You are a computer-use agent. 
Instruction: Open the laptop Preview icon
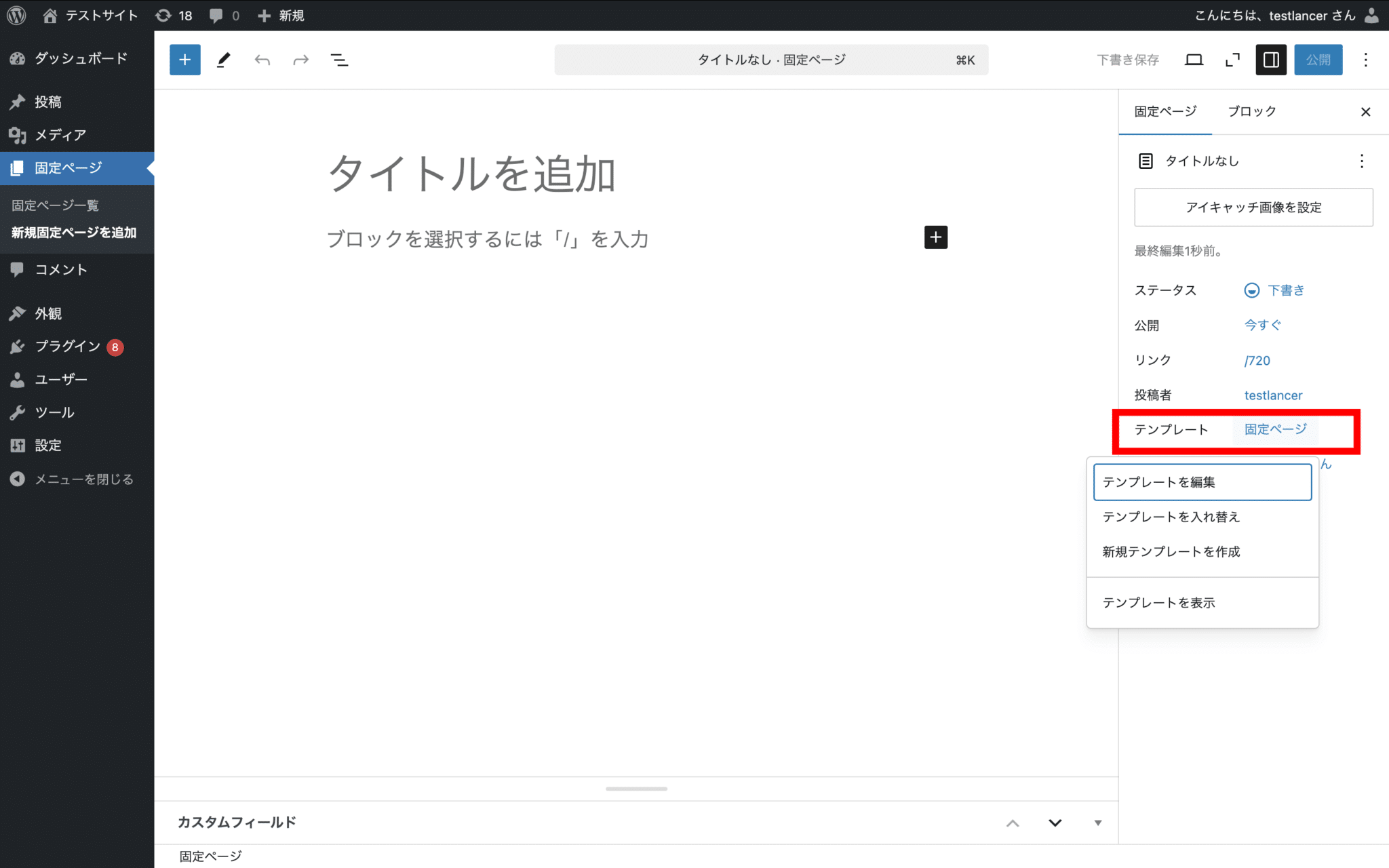click(1194, 60)
